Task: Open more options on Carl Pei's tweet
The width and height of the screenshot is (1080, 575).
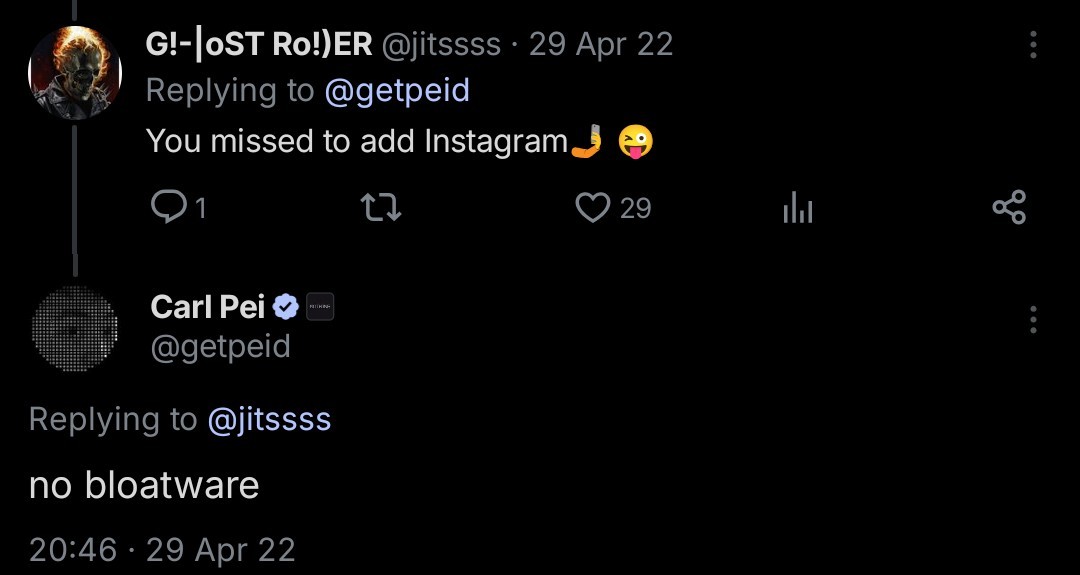Action: click(x=1032, y=320)
